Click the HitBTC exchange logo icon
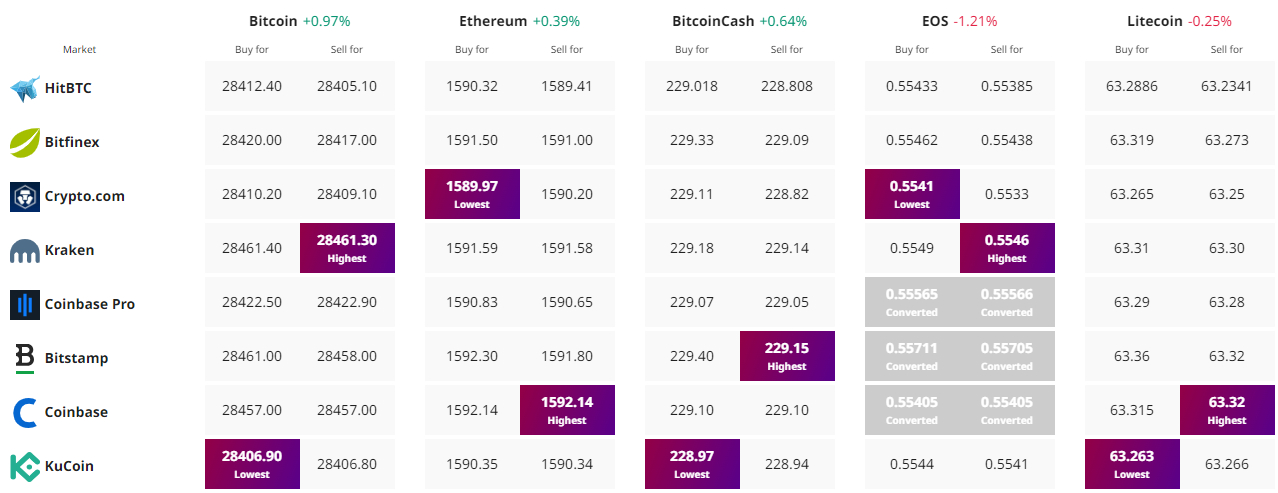This screenshot has height=493, width=1278. 24,88
